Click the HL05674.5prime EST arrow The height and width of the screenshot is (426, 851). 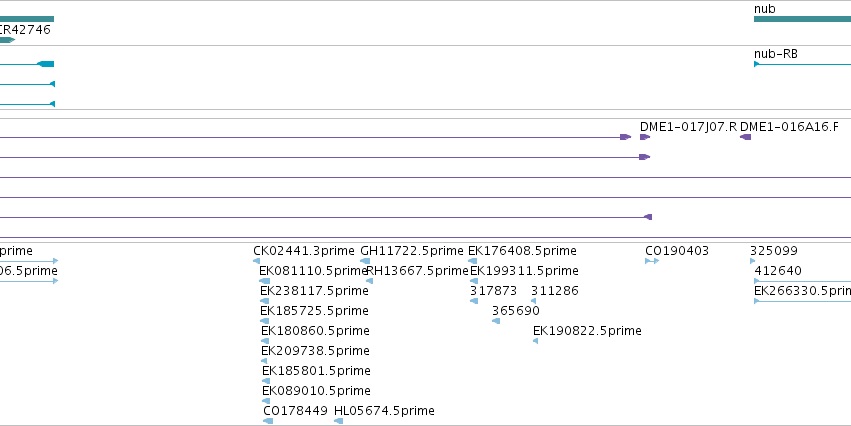[x=339, y=421]
